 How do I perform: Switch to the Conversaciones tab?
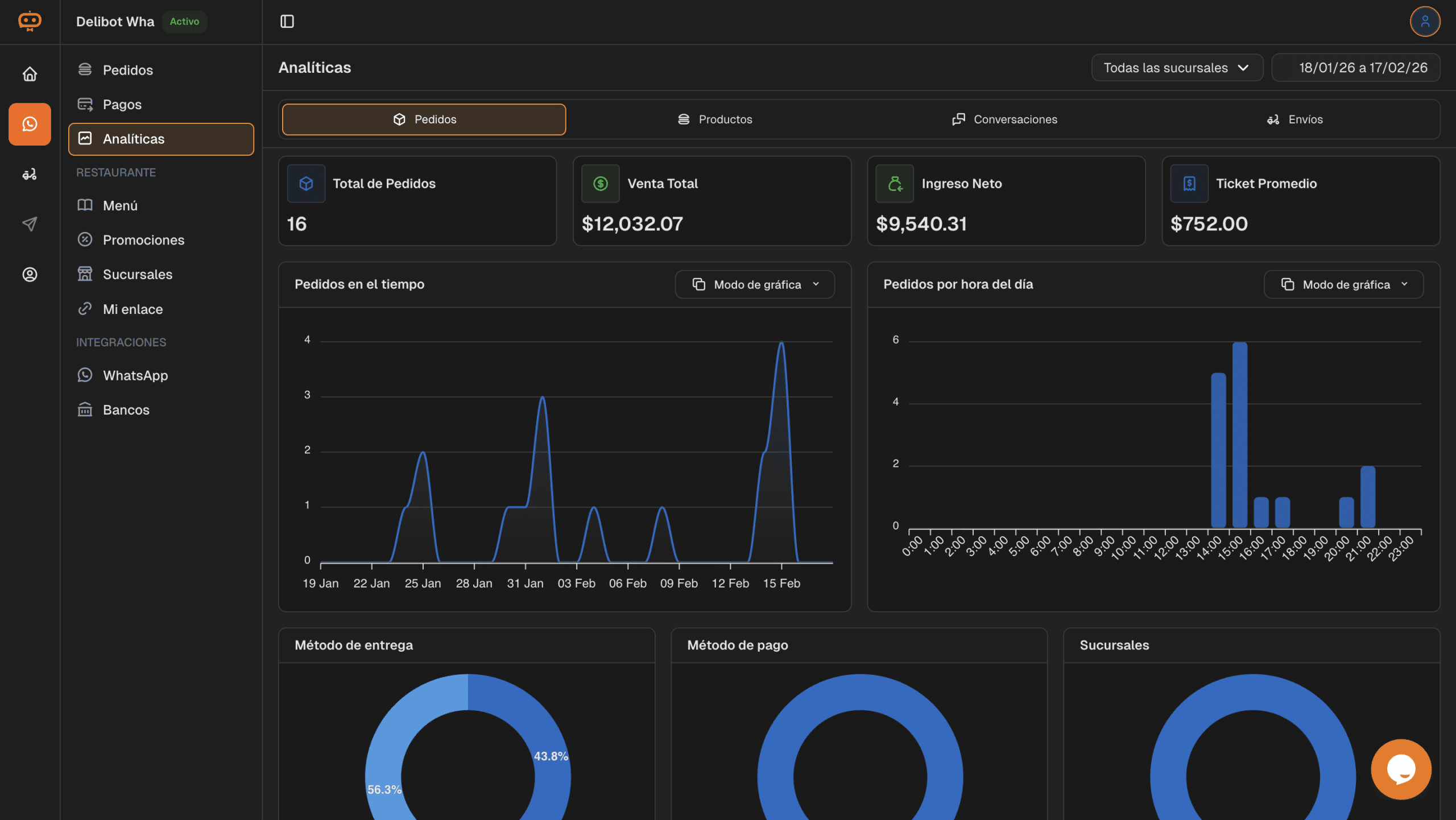1004,119
